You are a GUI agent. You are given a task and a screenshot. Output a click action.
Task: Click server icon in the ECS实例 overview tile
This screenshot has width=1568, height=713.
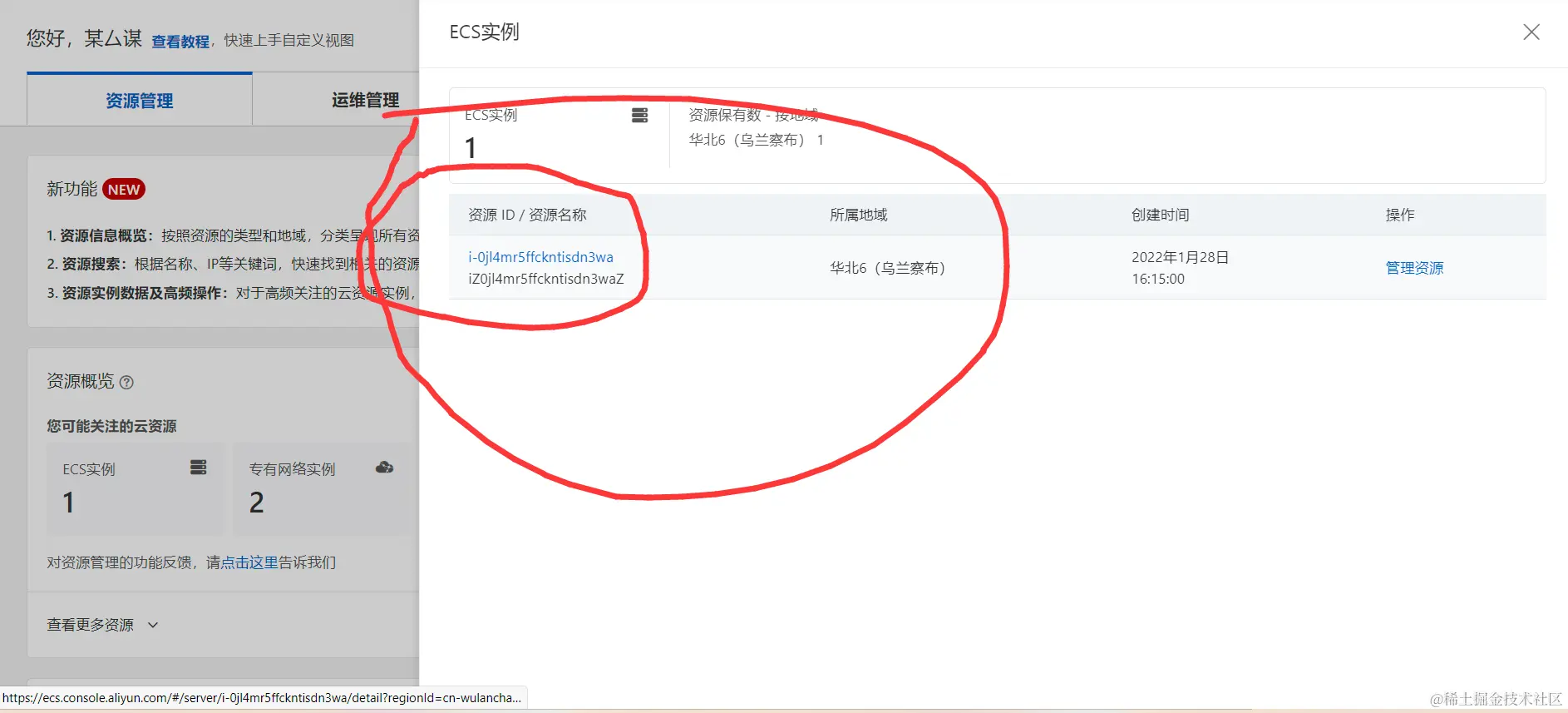coord(198,467)
